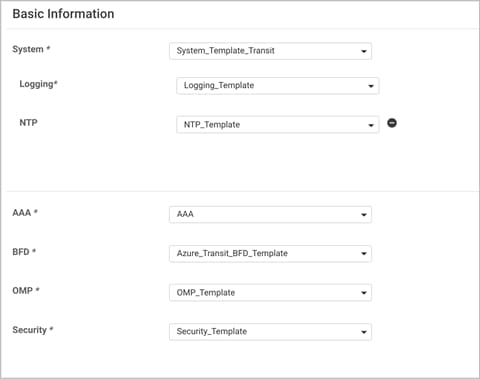The width and height of the screenshot is (480, 379).
Task: Click the AAA field label
Action: [x=25, y=212]
